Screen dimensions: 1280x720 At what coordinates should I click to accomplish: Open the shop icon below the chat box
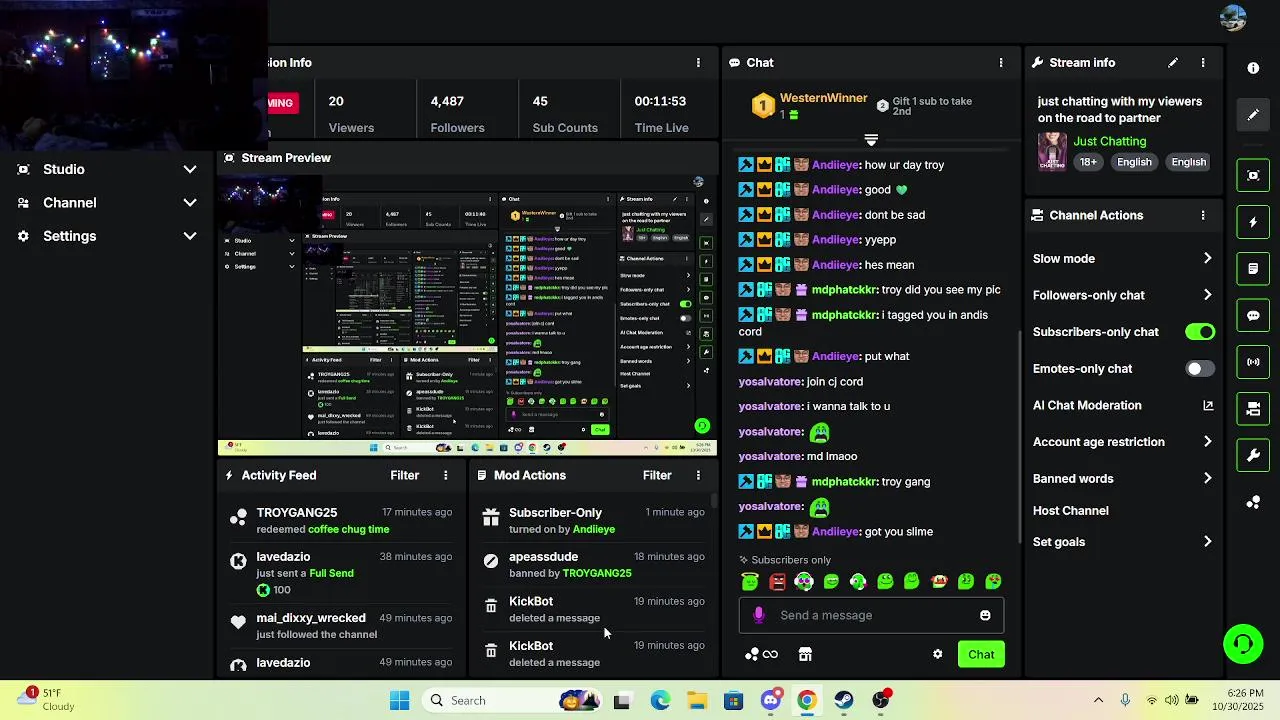805,654
